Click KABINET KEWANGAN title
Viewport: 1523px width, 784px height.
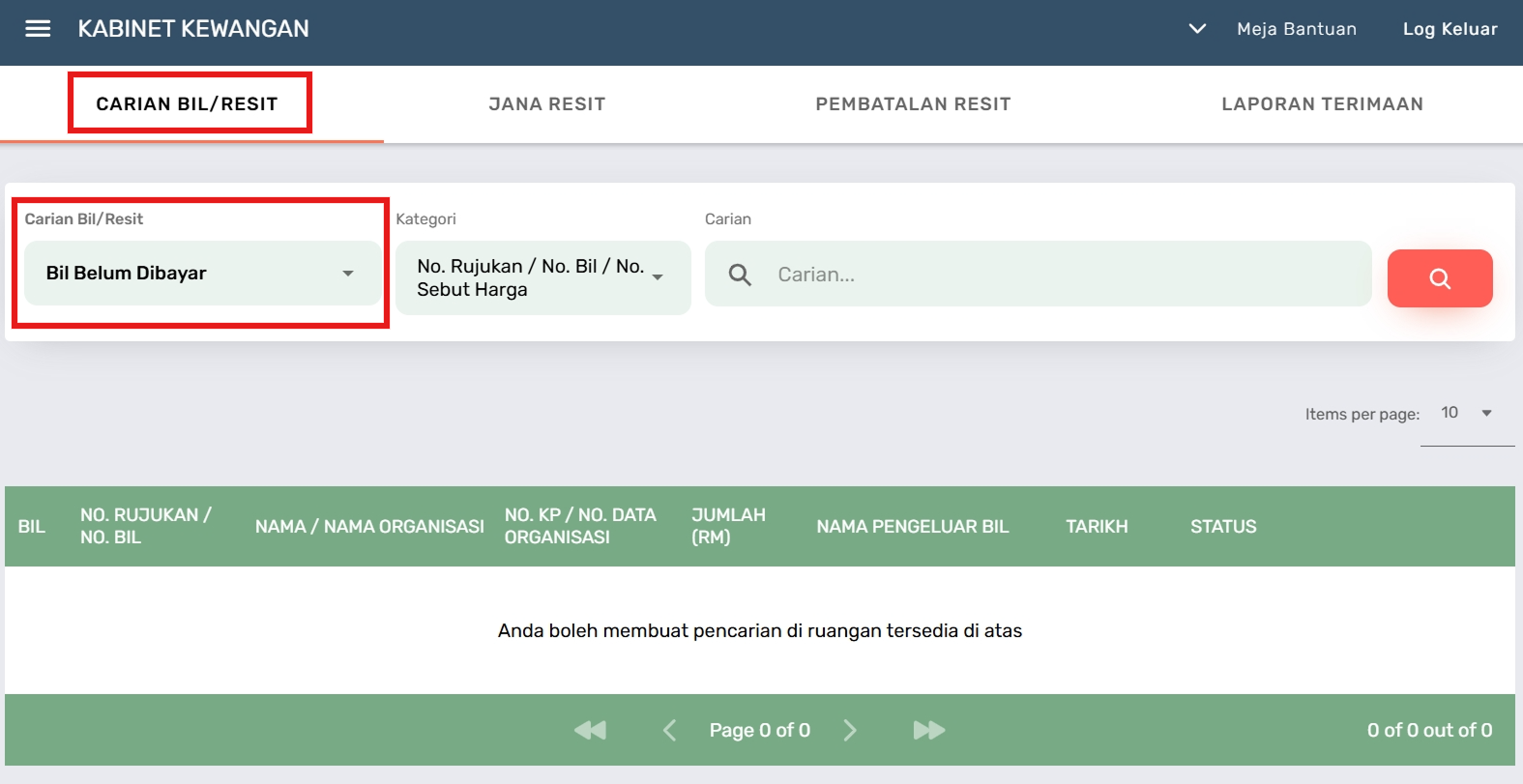click(193, 29)
